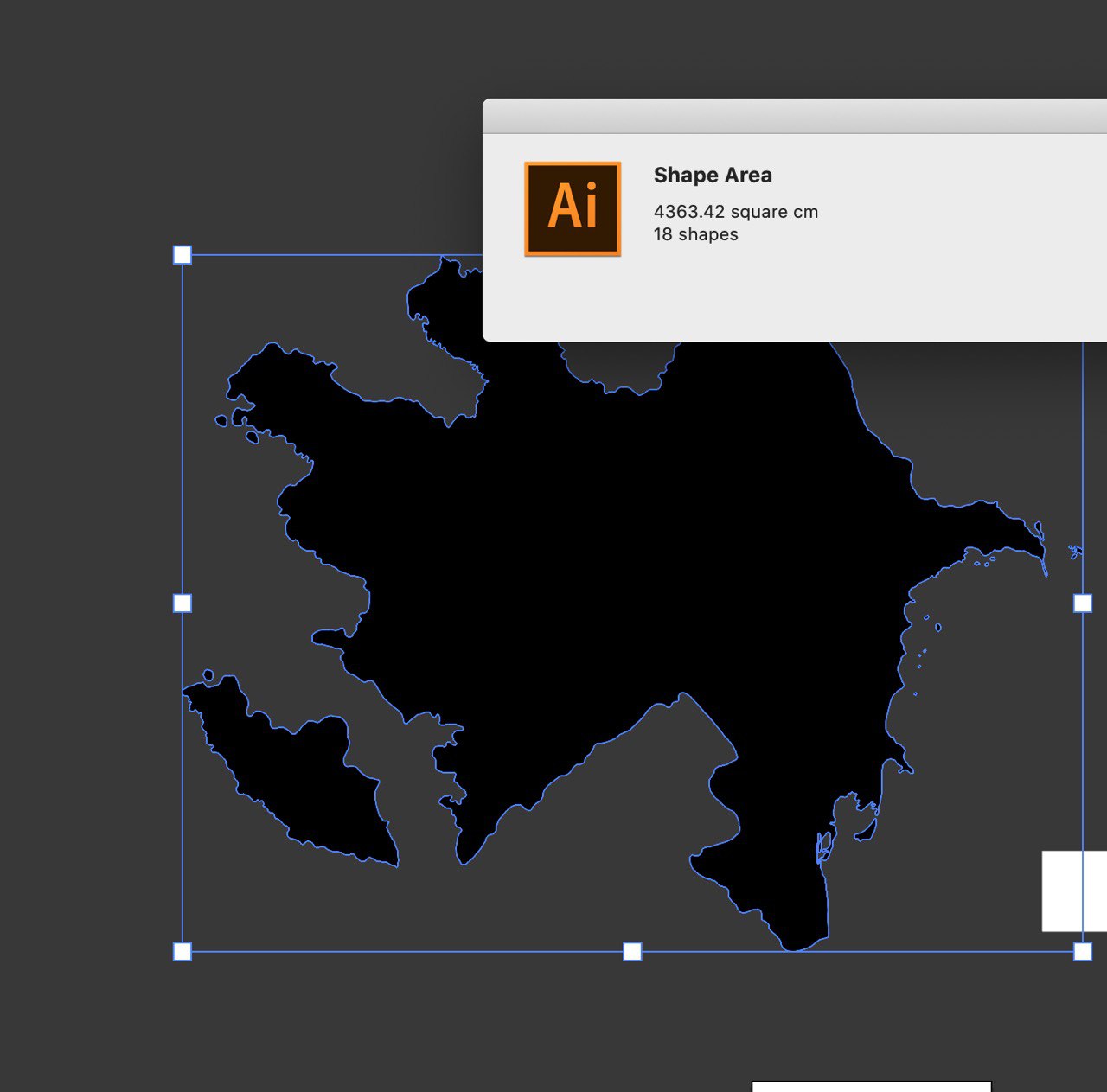This screenshot has height=1092, width=1107.
Task: Click the '4363.42 square cm' area value
Action: (736, 212)
